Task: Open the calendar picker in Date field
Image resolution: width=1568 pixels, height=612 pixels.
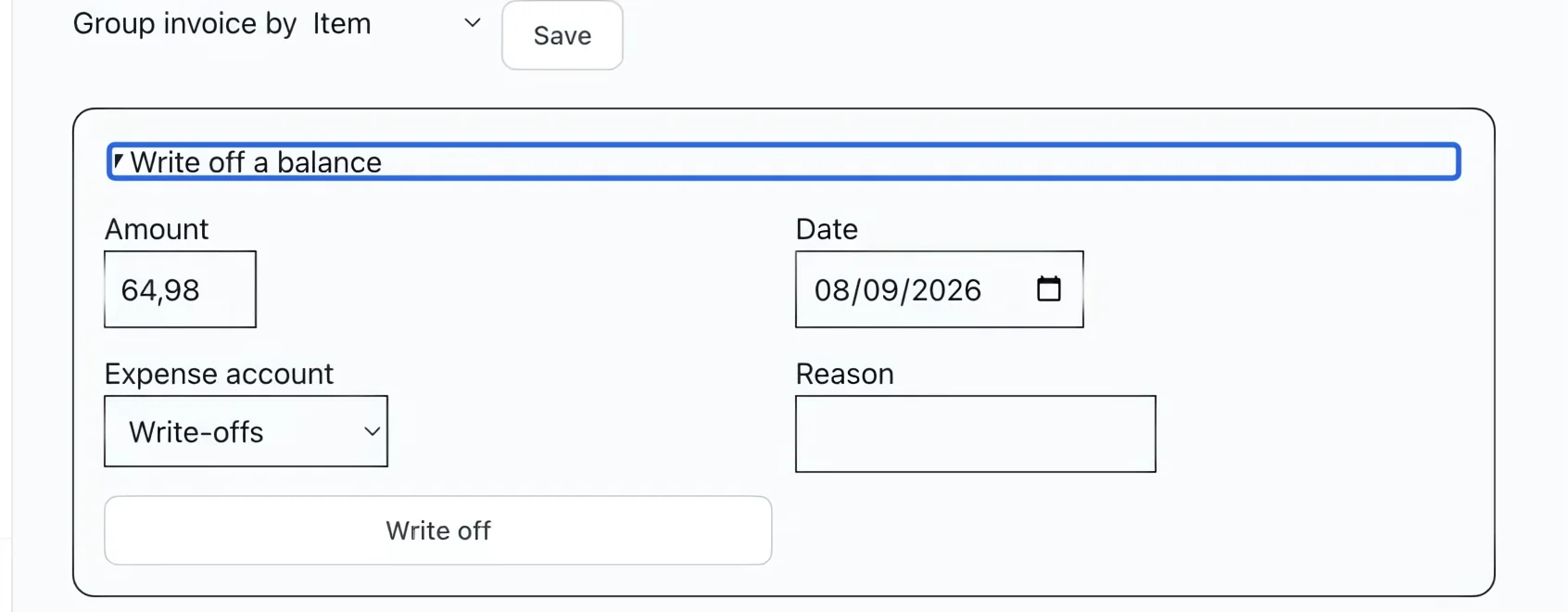Action: [1048, 289]
